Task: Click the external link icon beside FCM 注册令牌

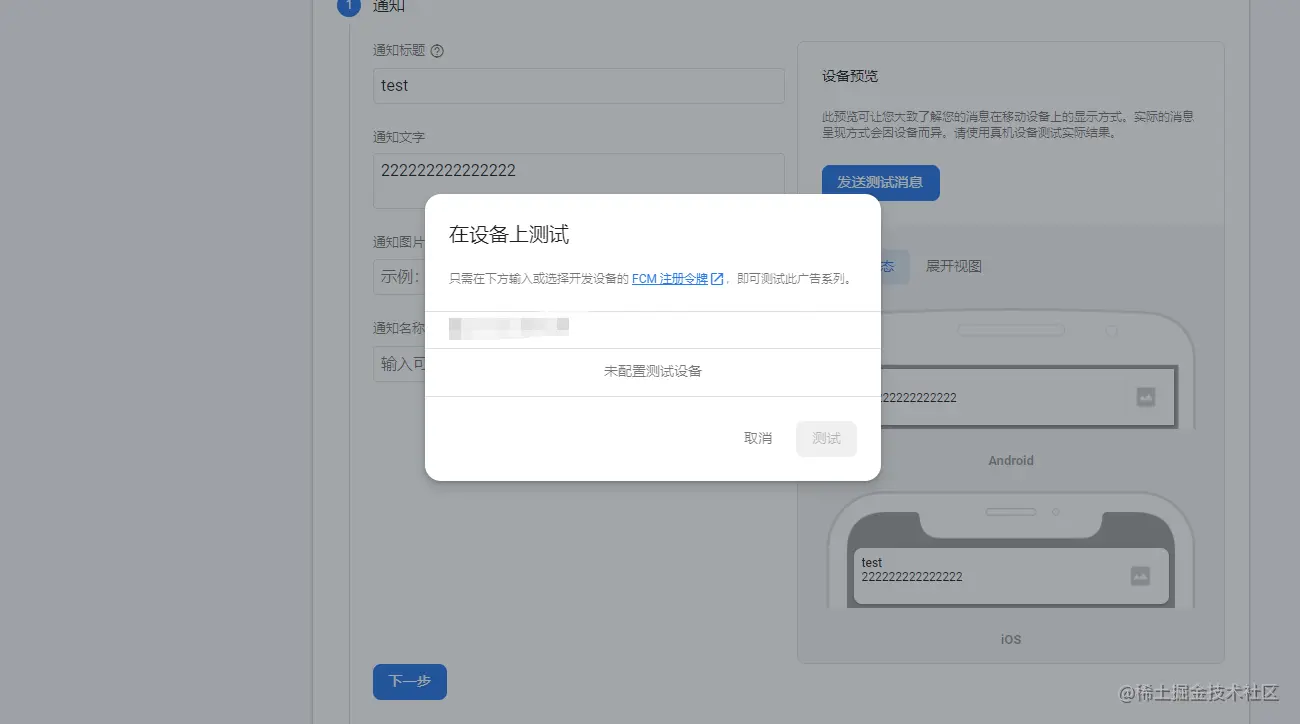Action: 717,279
